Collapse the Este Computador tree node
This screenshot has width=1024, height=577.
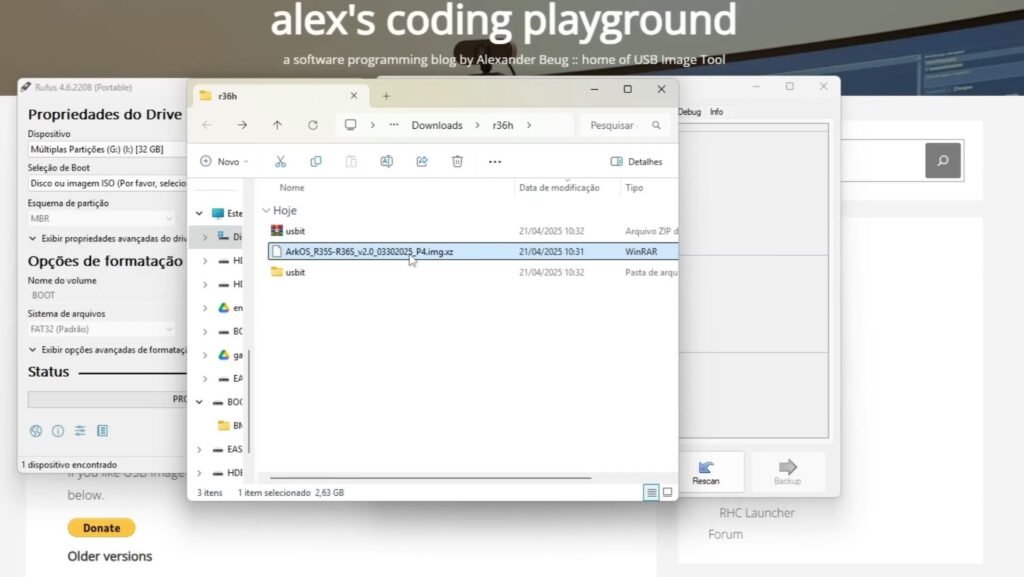(x=199, y=213)
